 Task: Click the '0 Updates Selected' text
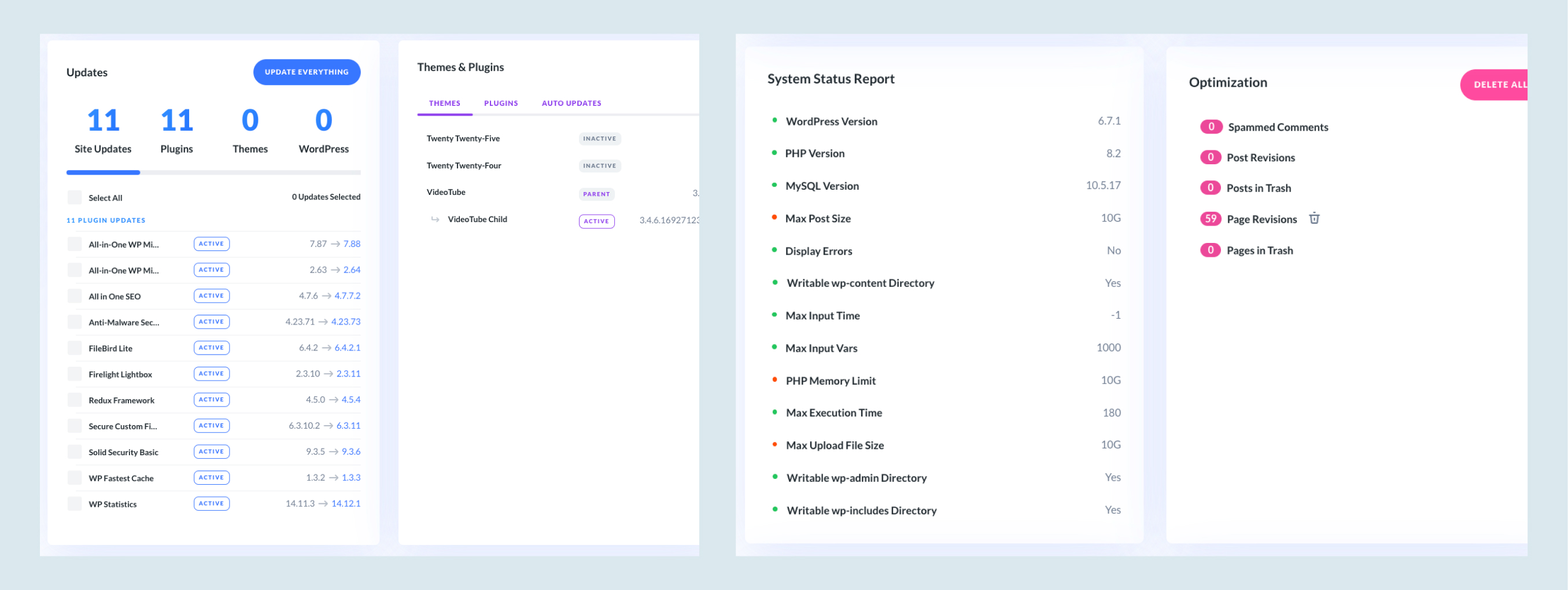[x=326, y=197]
